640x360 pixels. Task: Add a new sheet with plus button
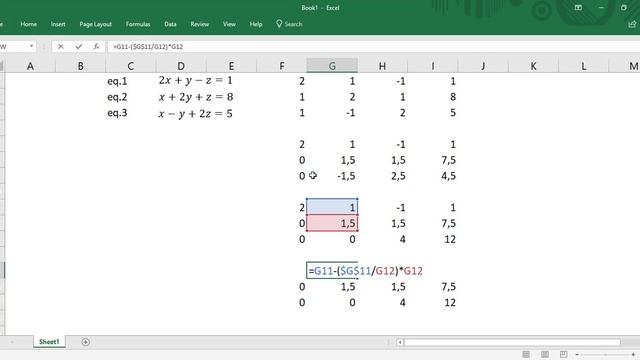[x=85, y=342]
